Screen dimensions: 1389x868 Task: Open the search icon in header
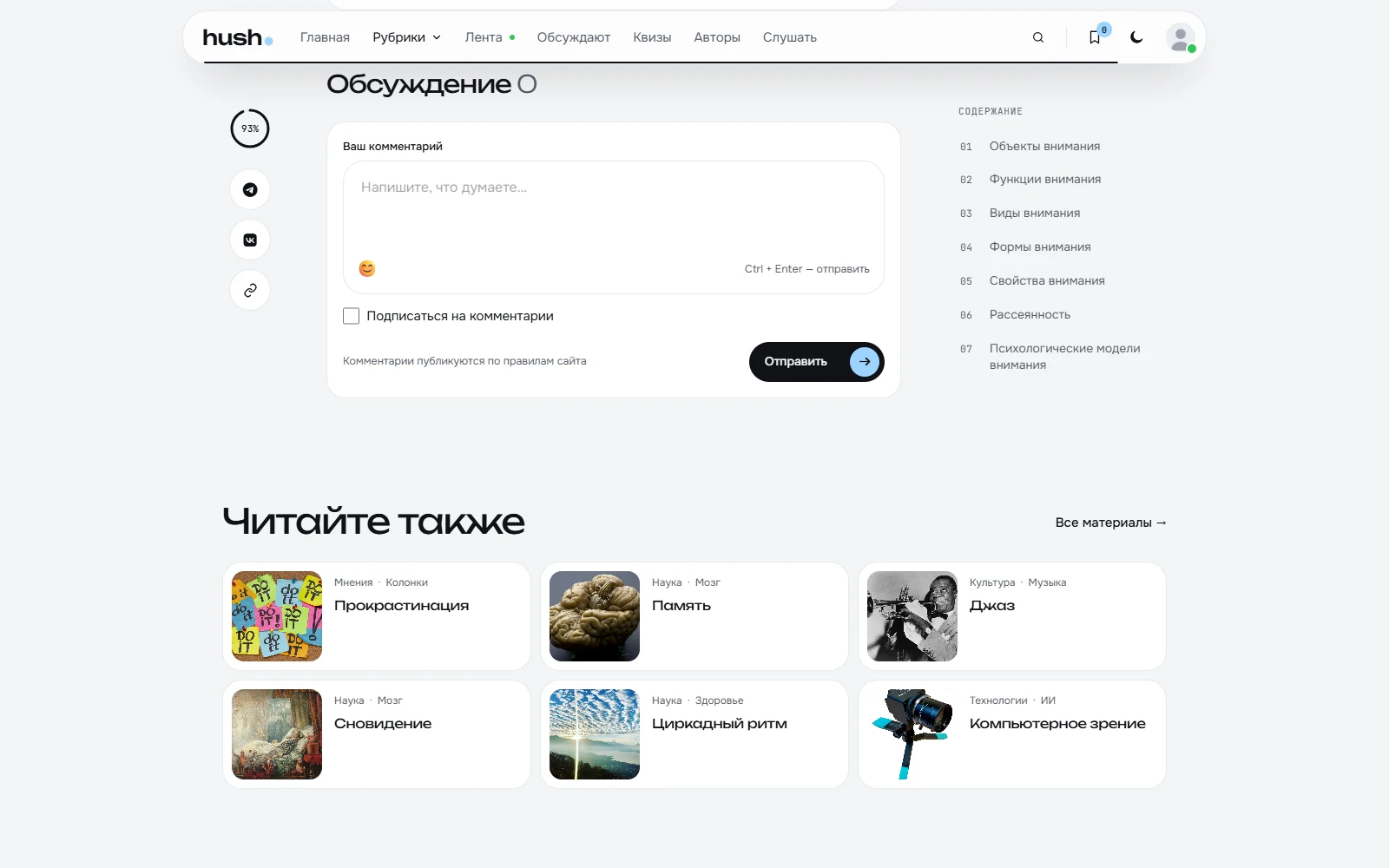click(x=1038, y=37)
